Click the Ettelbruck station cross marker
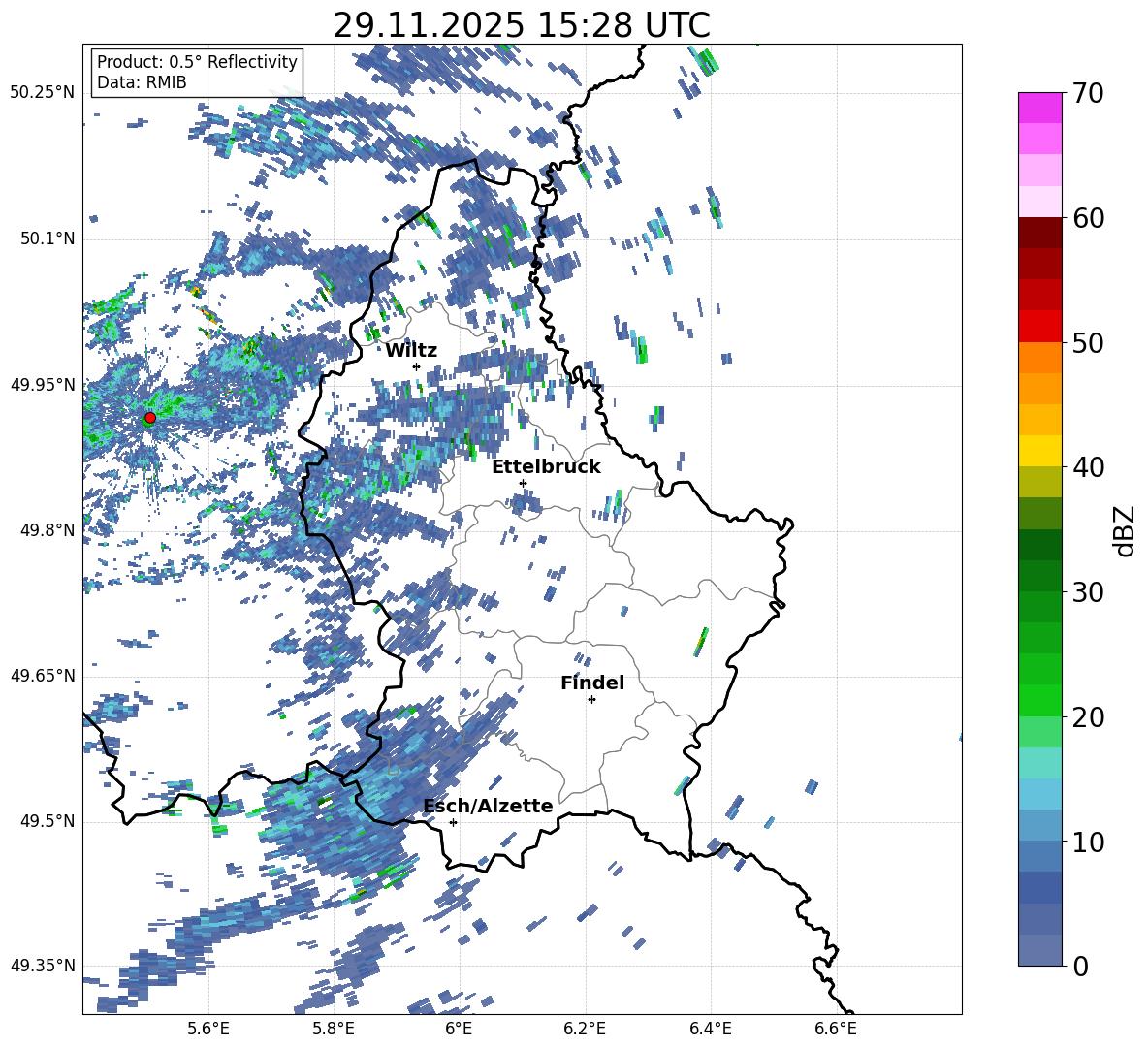Image resolution: width=1148 pixels, height=1048 pixels. click(x=523, y=483)
